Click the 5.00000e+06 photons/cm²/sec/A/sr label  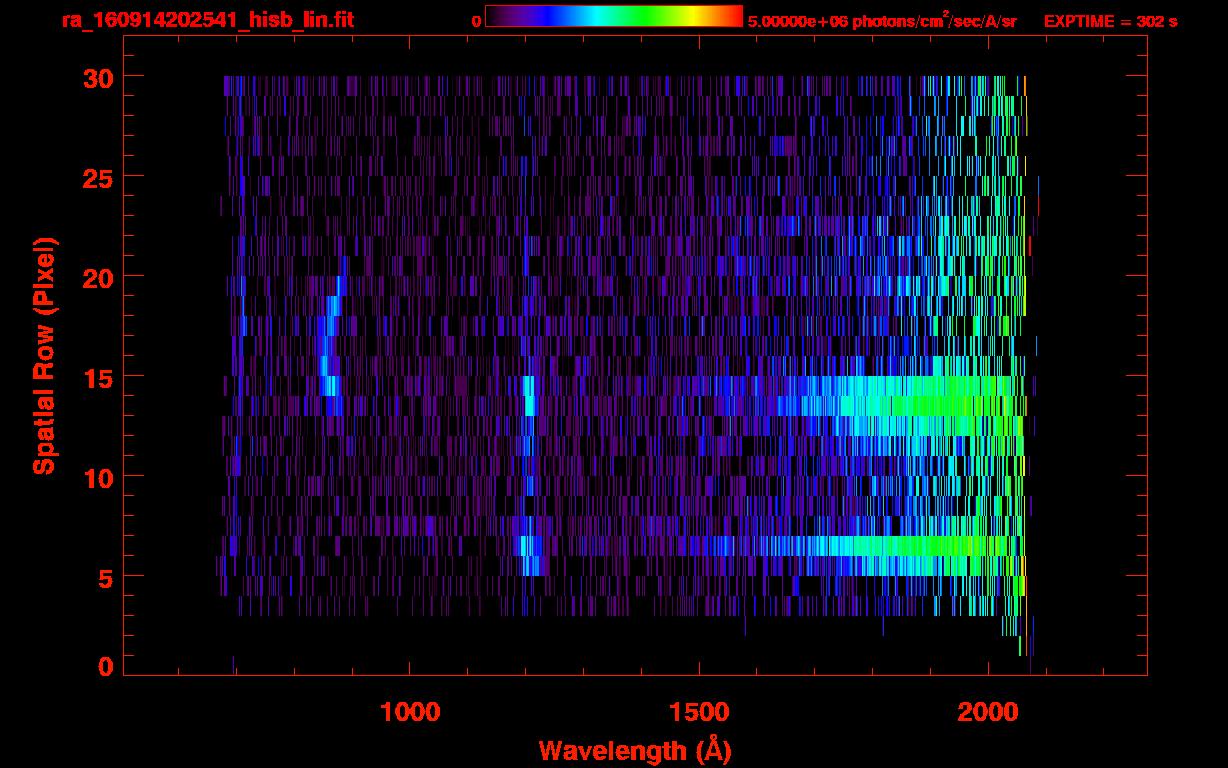(882, 21)
